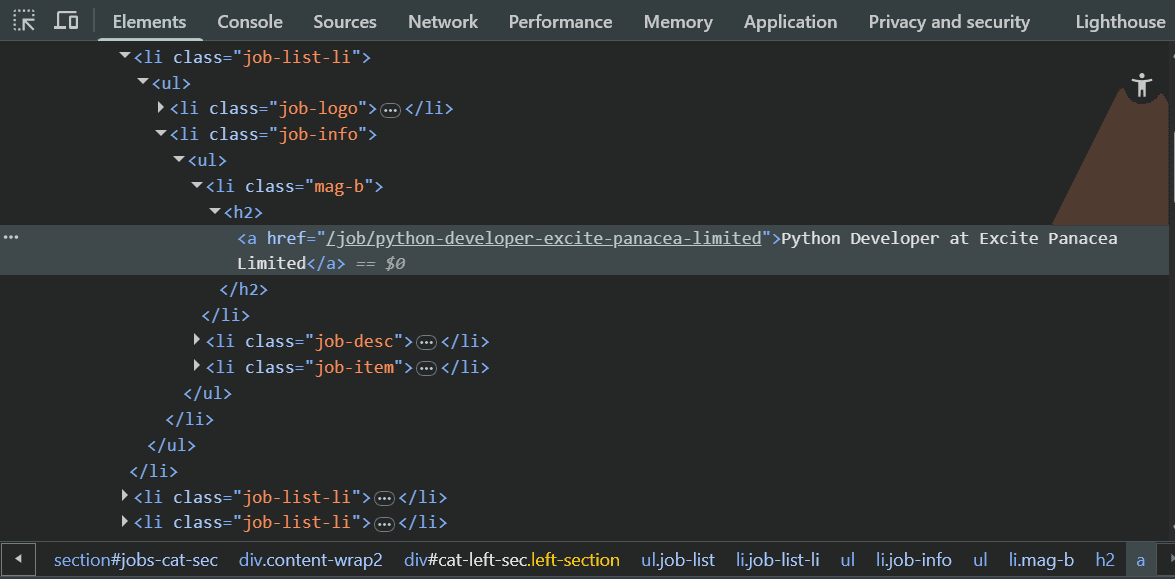Activate the inspect element picker icon
Image resolution: width=1175 pixels, height=579 pixels.
point(25,21)
